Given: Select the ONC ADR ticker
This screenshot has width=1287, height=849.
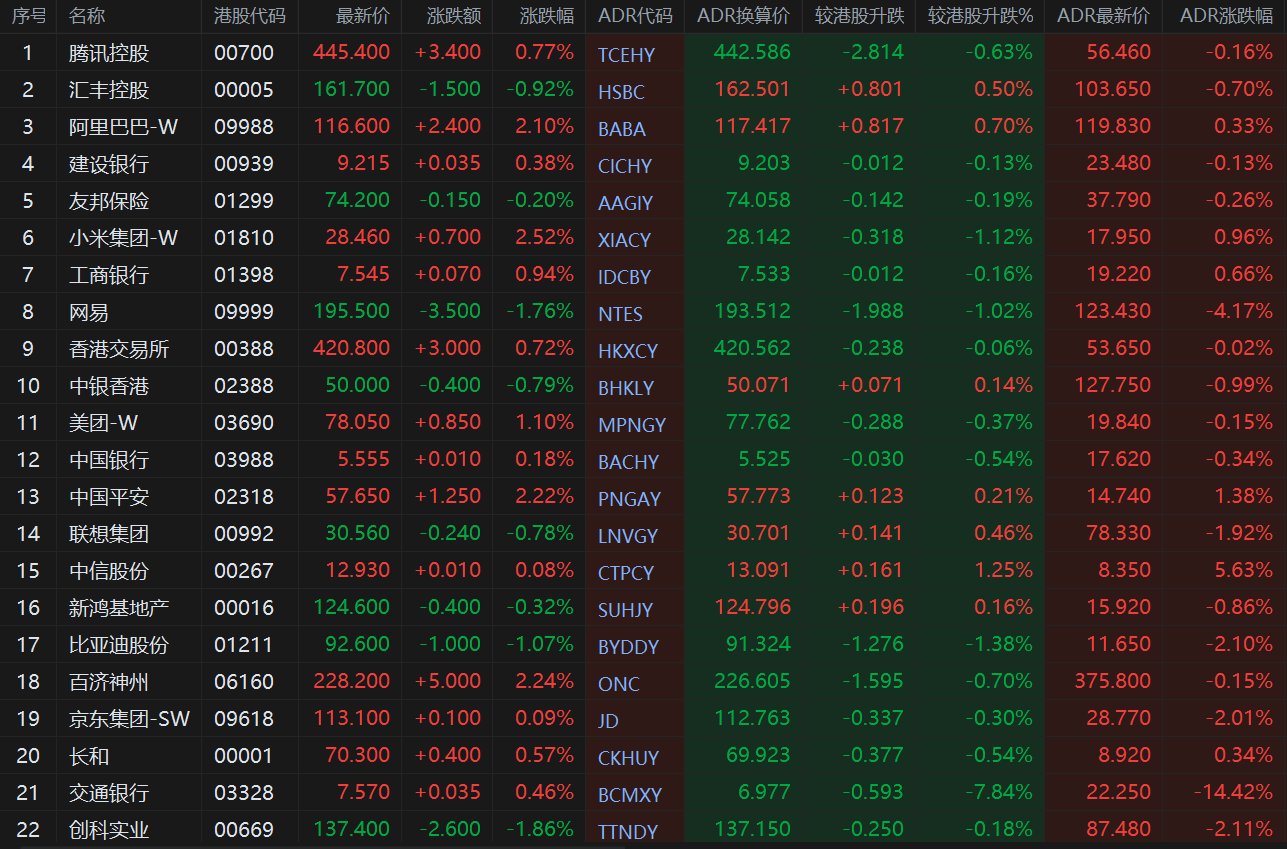Looking at the screenshot, I should pyautogui.click(x=619, y=684).
